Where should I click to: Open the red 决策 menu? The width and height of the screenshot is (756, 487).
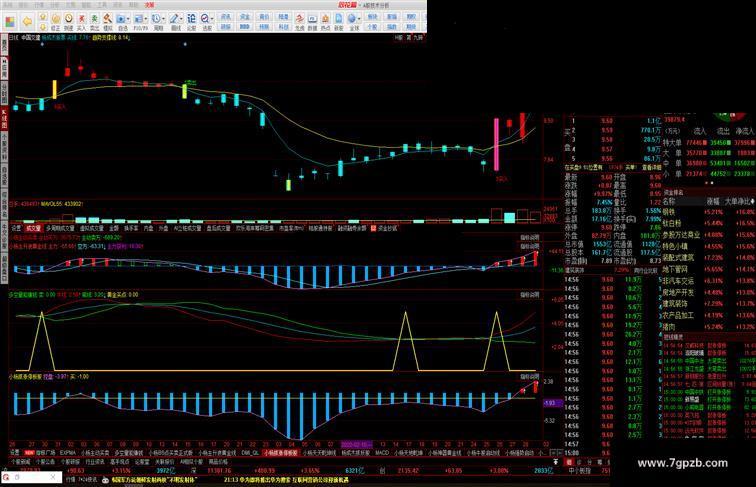click(149, 4)
